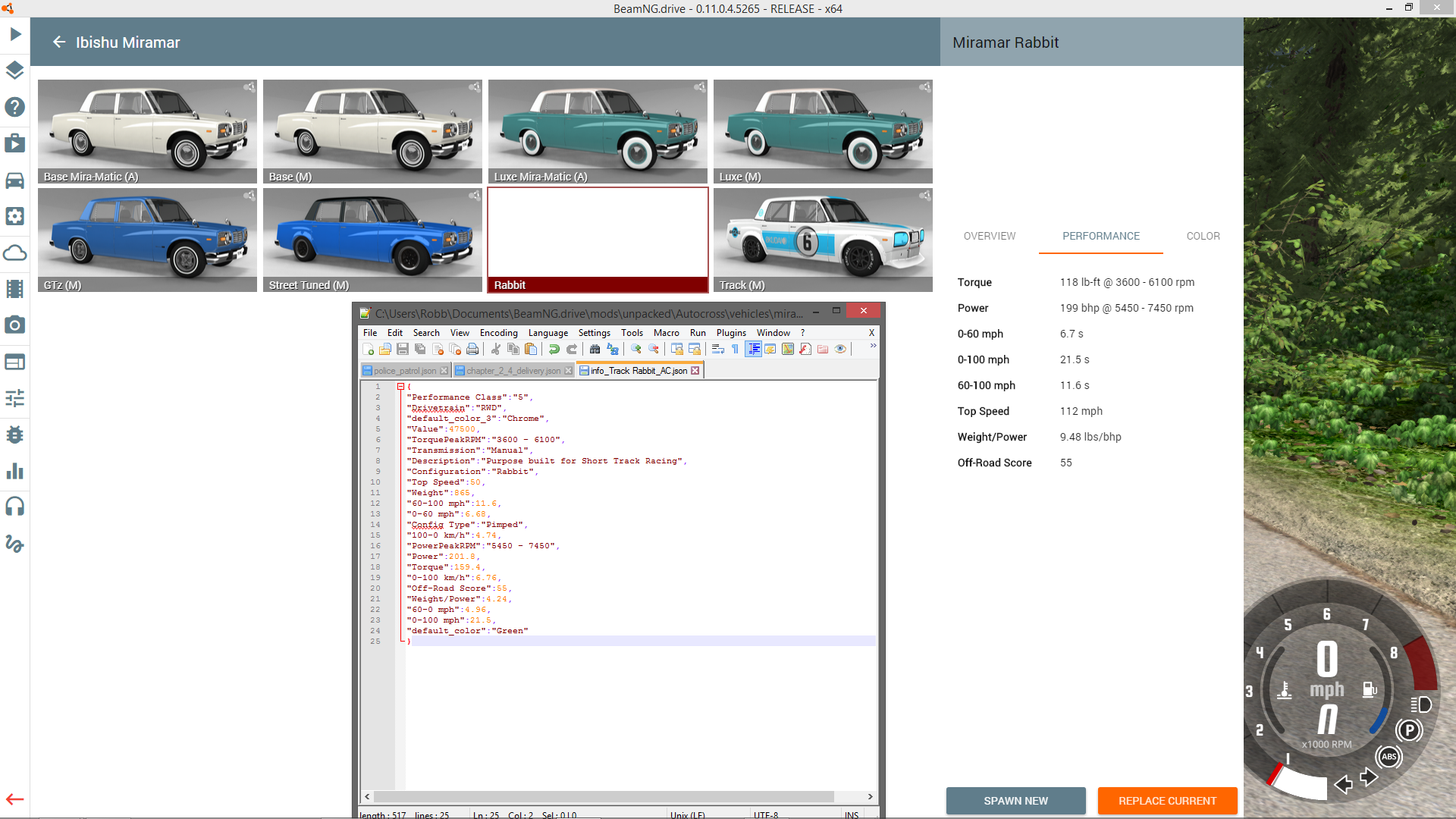Toggle Synchronize Horizontal Scrolling icon
Image resolution: width=1456 pixels, height=819 pixels.
(x=695, y=349)
